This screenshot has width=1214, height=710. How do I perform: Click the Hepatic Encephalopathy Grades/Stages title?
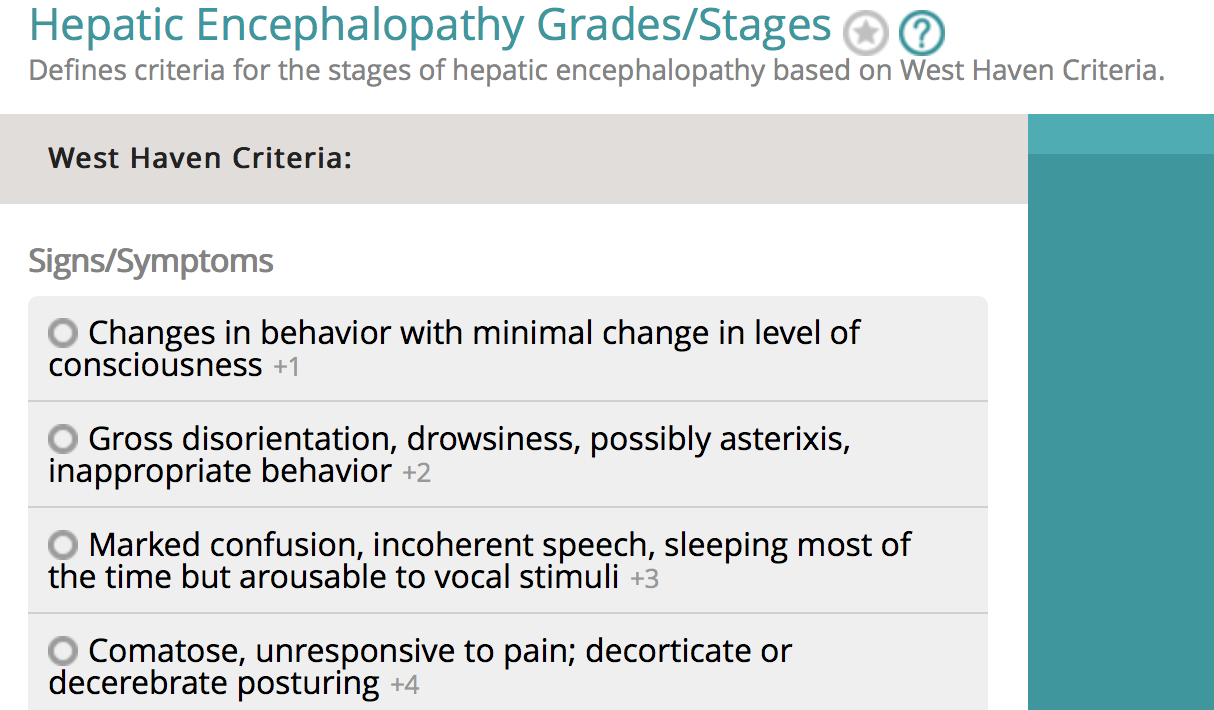[430, 26]
